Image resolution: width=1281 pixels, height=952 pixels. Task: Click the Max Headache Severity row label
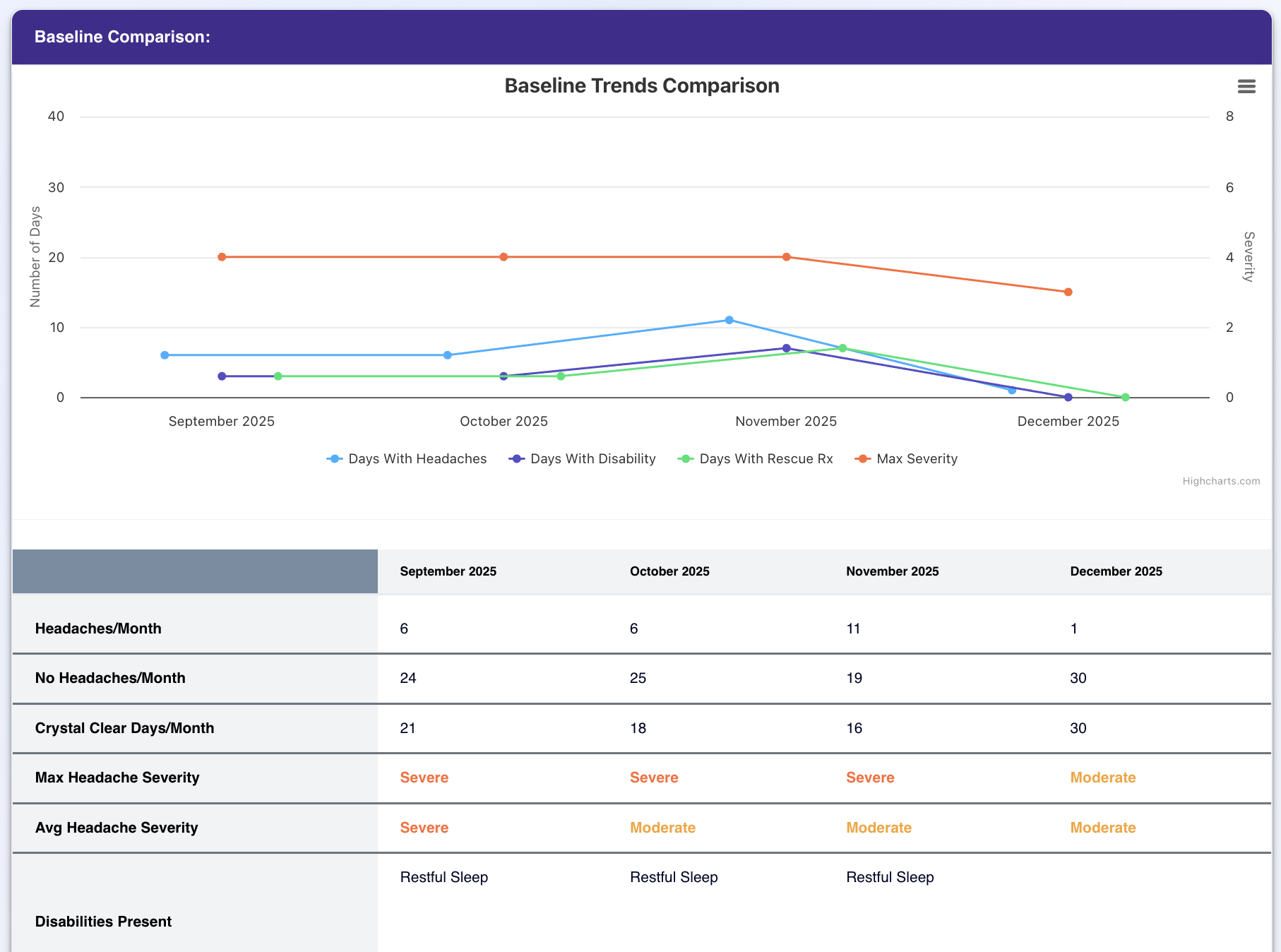point(117,778)
